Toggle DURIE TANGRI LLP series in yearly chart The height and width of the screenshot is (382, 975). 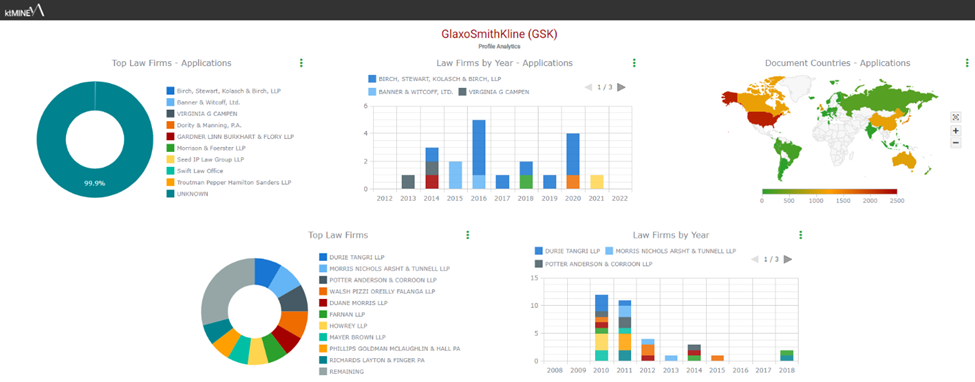click(567, 251)
